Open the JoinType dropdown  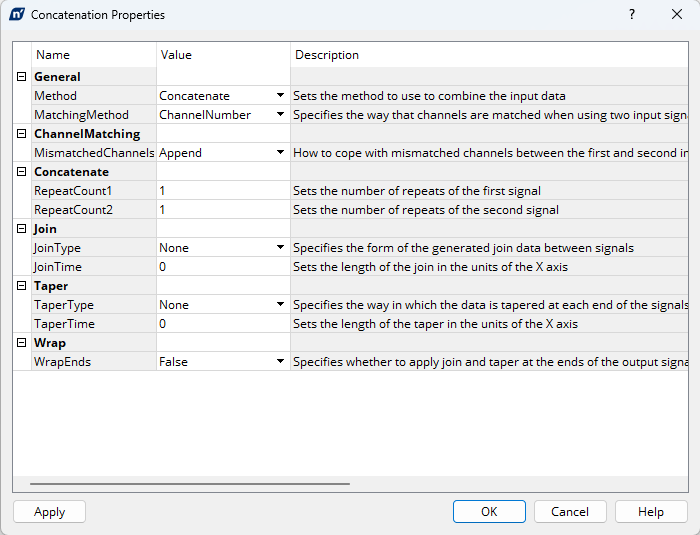coord(281,248)
